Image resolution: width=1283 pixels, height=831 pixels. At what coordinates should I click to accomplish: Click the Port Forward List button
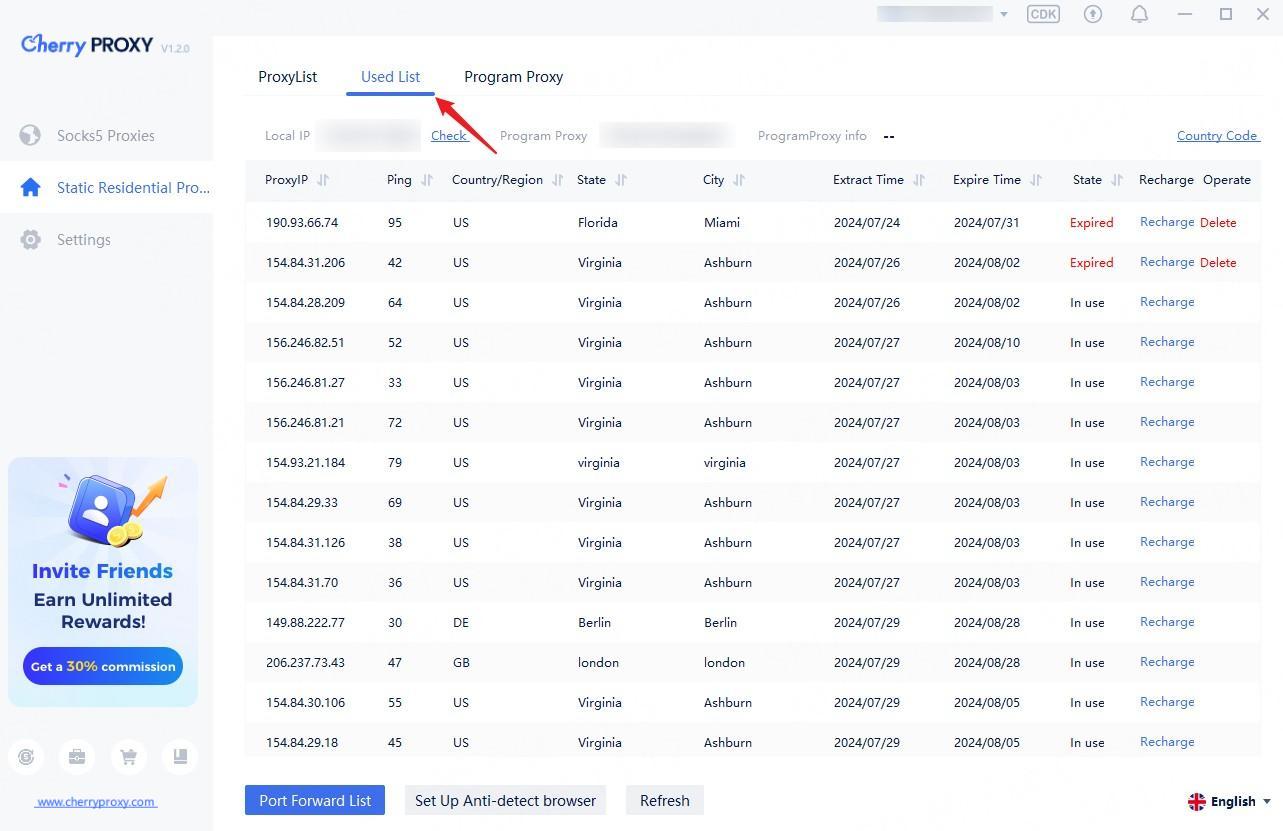(315, 800)
